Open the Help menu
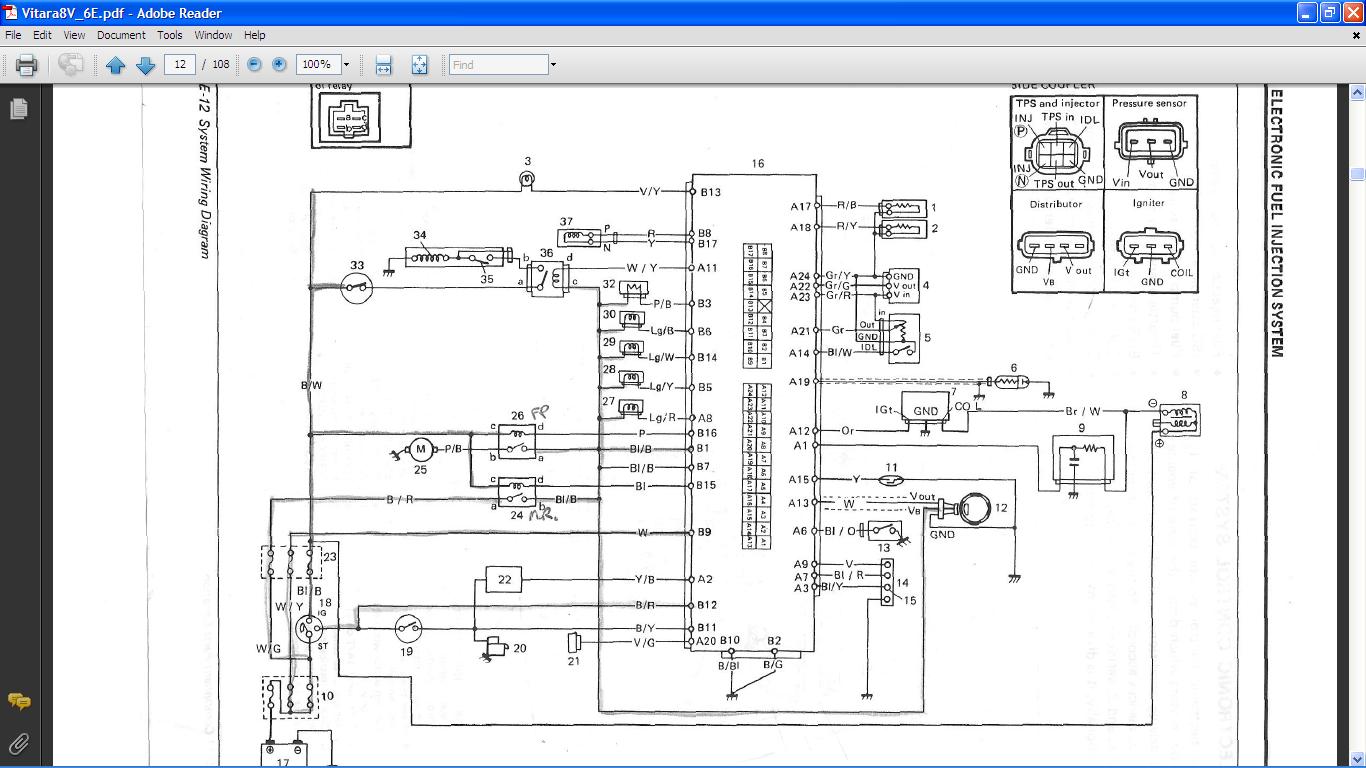This screenshot has height=768, width=1366. click(254, 35)
